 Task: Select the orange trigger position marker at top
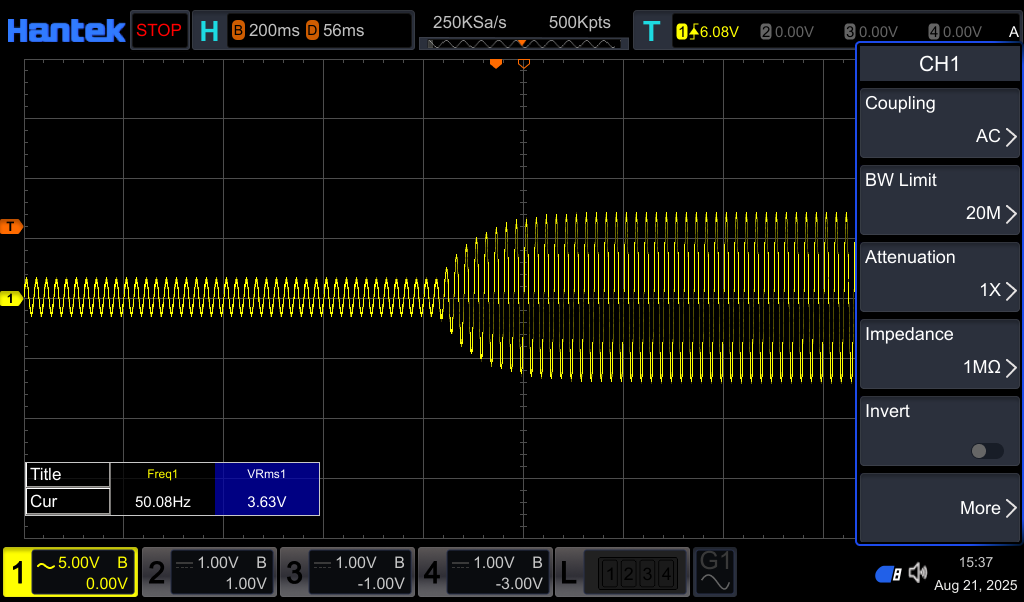tap(495, 64)
